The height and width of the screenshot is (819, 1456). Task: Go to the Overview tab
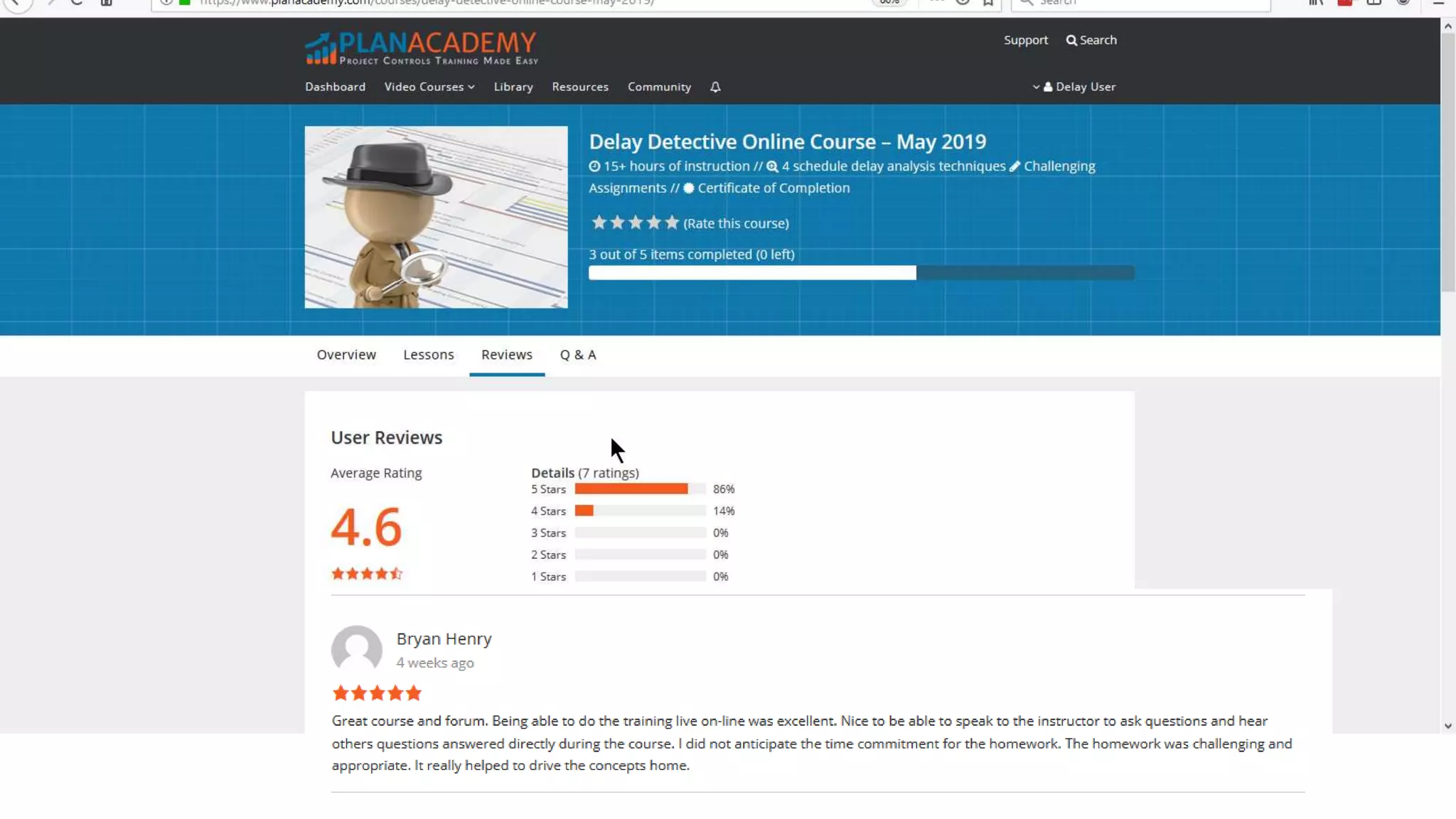346,355
